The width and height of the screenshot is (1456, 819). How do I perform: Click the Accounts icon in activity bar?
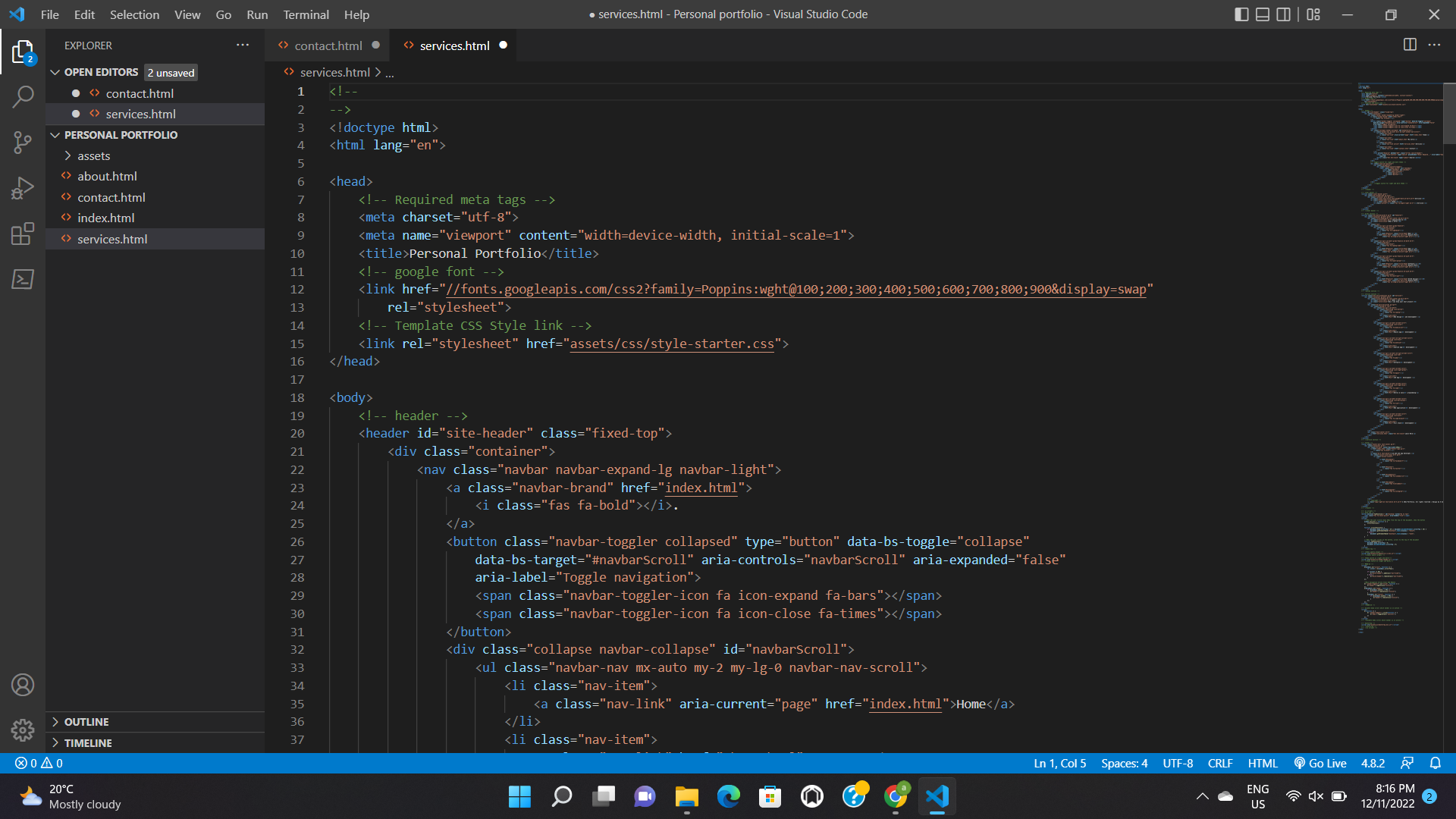click(23, 685)
